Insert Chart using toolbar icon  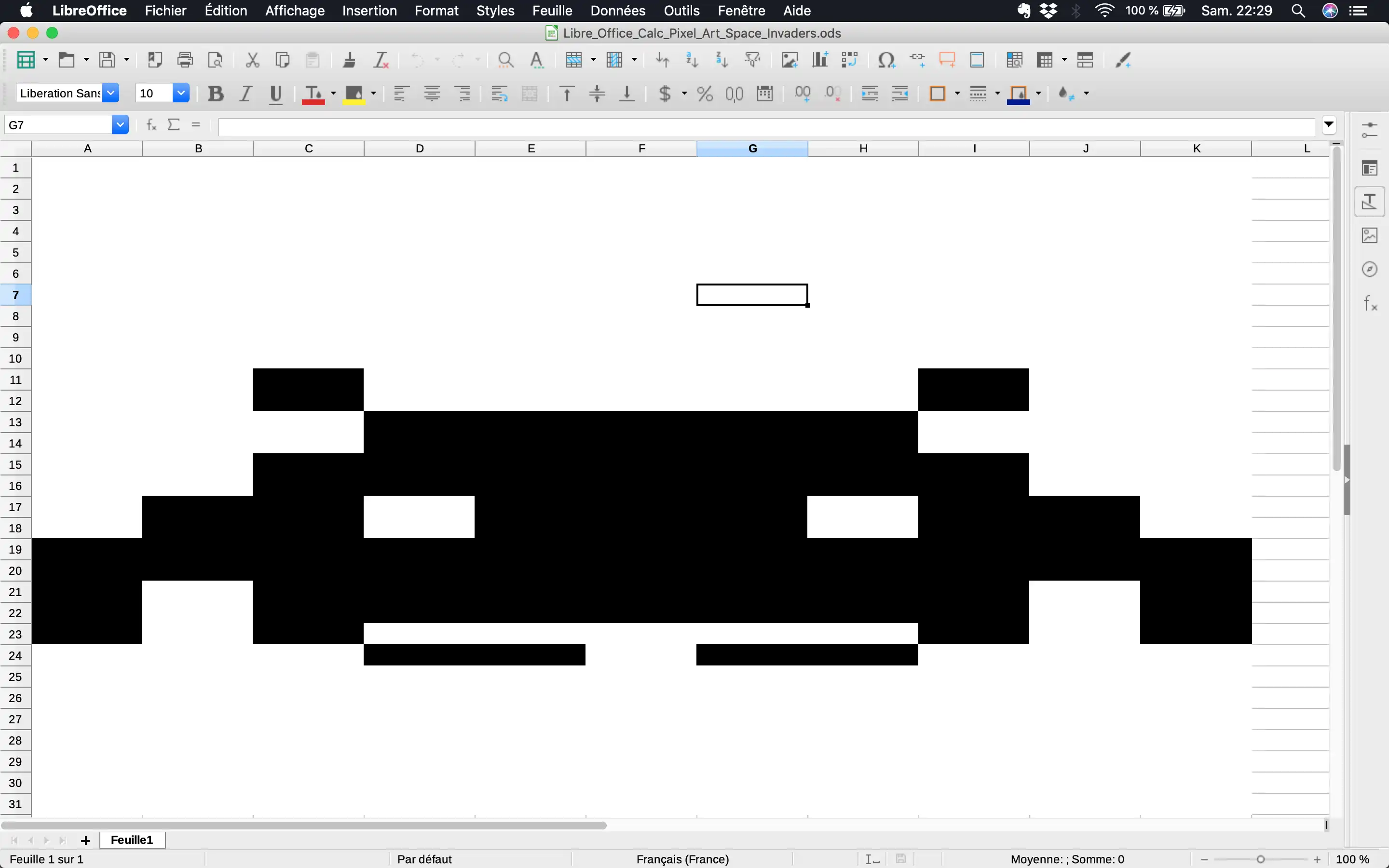pos(819,60)
